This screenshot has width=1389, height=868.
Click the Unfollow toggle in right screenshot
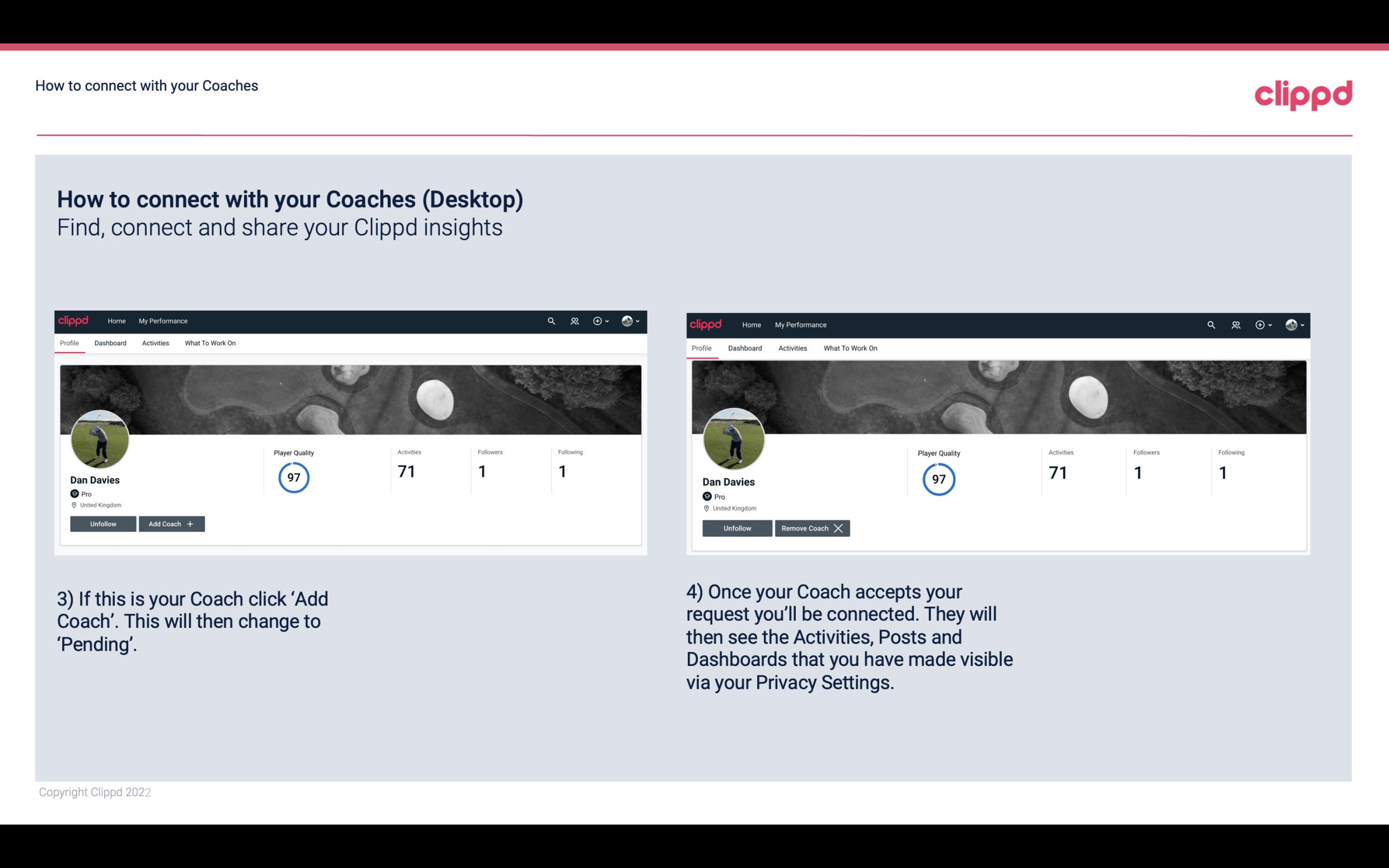[736, 528]
